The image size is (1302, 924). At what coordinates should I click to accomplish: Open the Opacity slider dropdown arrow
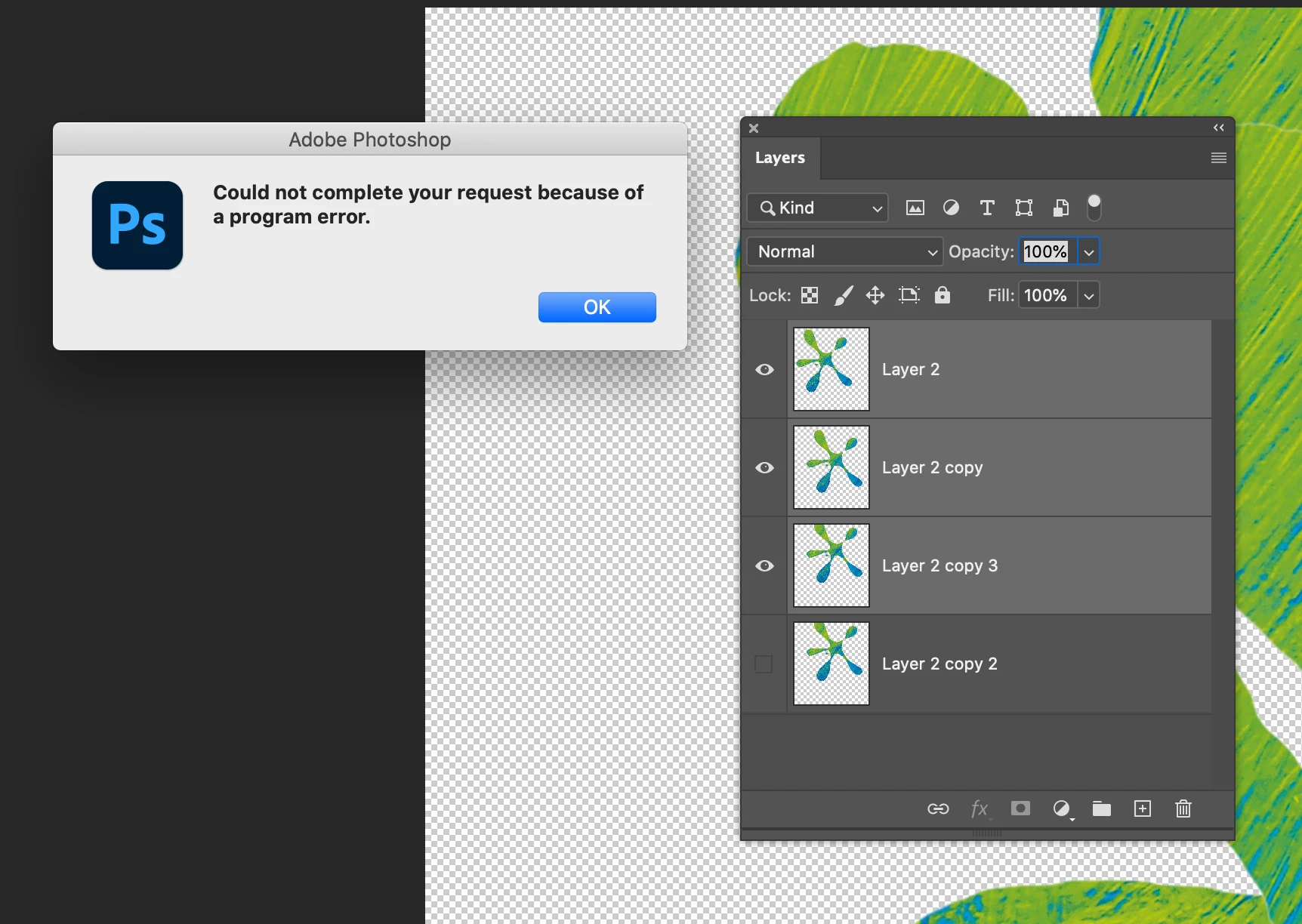[1088, 252]
